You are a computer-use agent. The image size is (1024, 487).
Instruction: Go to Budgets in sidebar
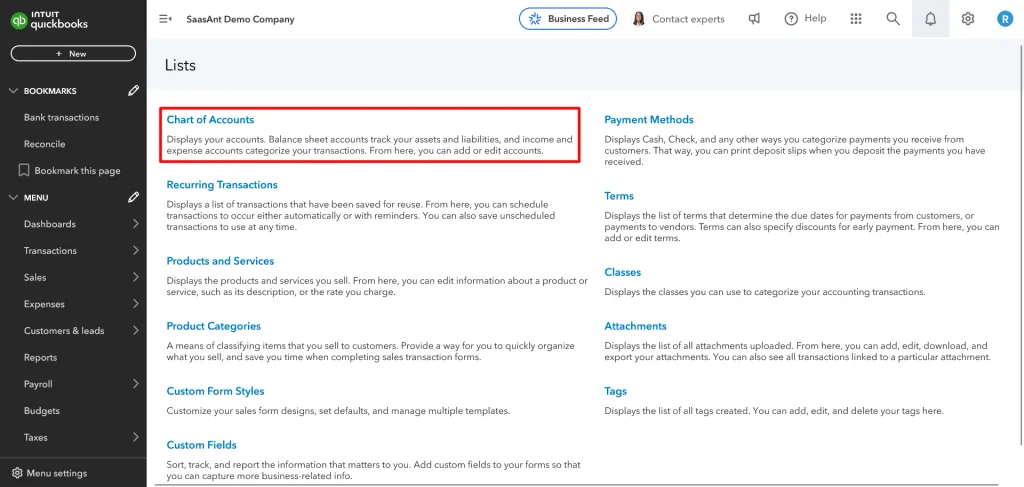click(x=42, y=411)
